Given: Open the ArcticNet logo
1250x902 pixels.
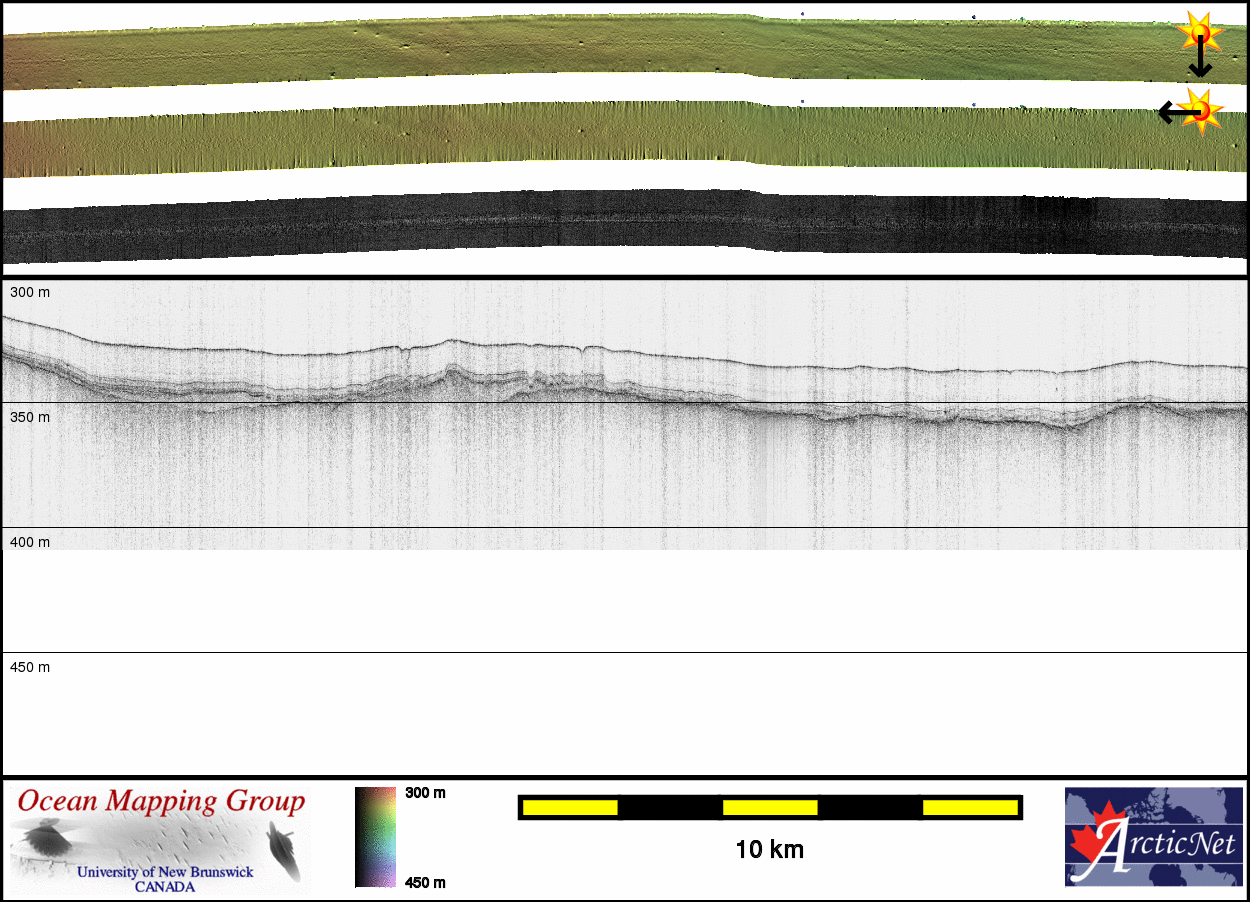Looking at the screenshot, I should tap(1153, 837).
